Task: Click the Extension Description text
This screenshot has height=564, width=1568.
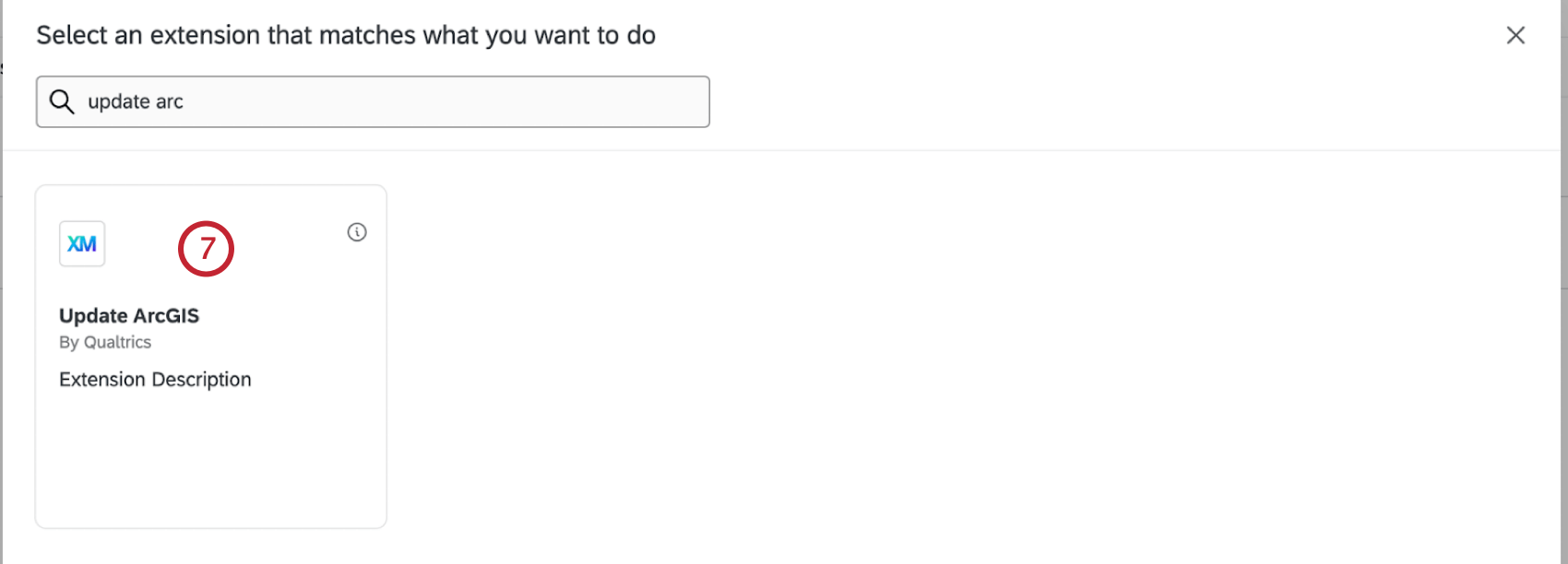Action: pyautogui.click(x=155, y=379)
